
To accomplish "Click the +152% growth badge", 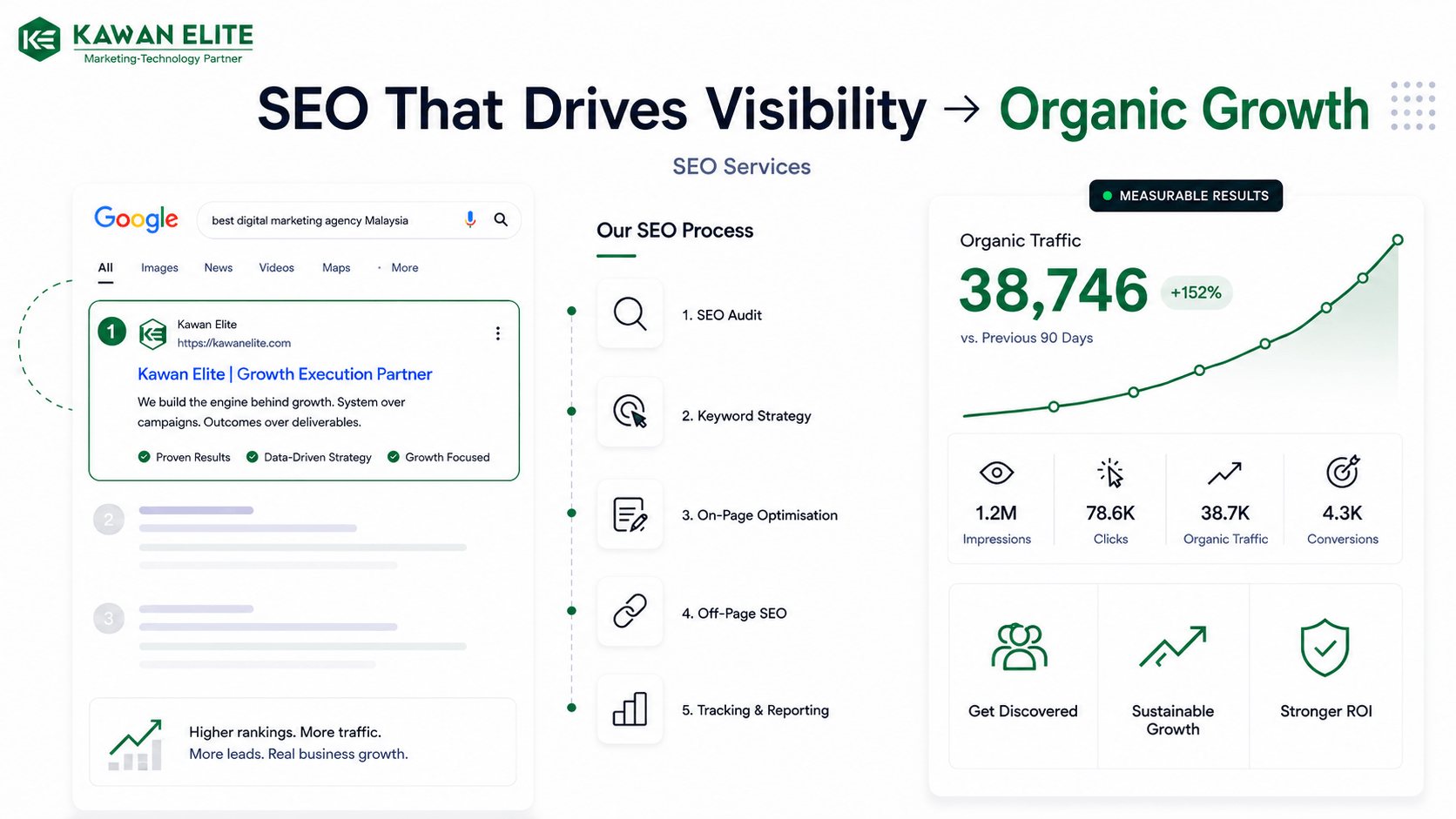I will click(x=1196, y=292).
